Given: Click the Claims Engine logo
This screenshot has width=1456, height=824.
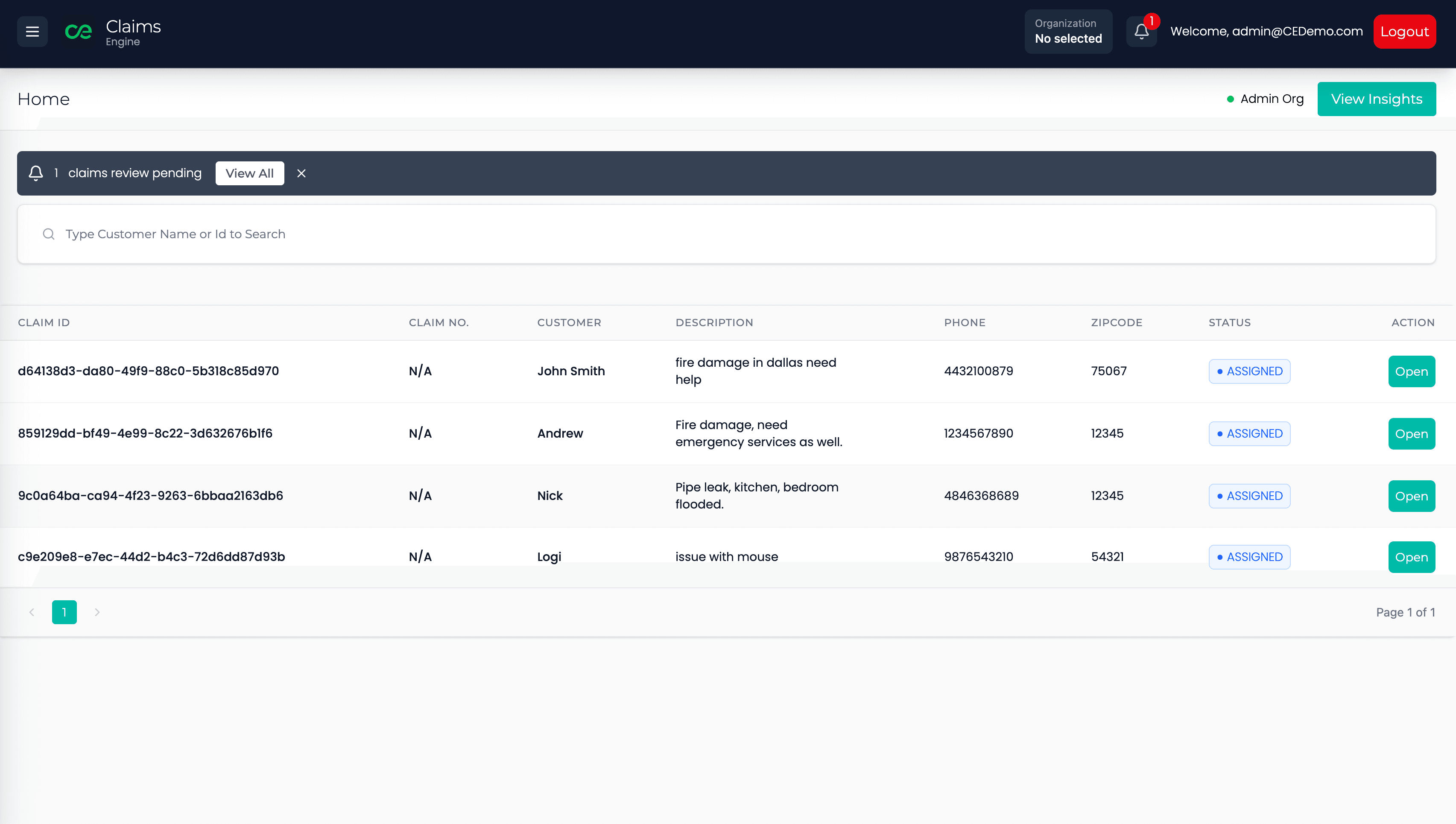Looking at the screenshot, I should click(79, 32).
